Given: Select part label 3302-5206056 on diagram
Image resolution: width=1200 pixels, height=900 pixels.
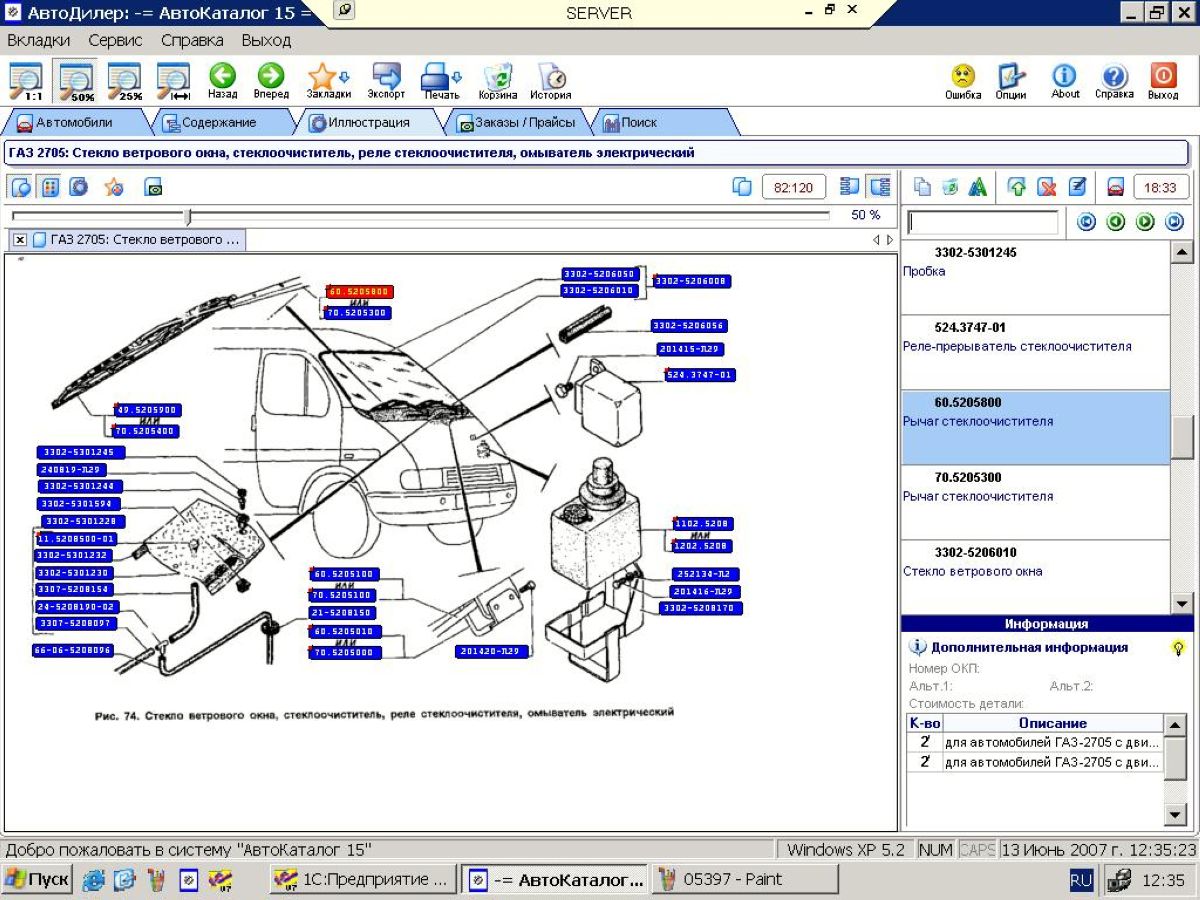Looking at the screenshot, I should (x=688, y=326).
